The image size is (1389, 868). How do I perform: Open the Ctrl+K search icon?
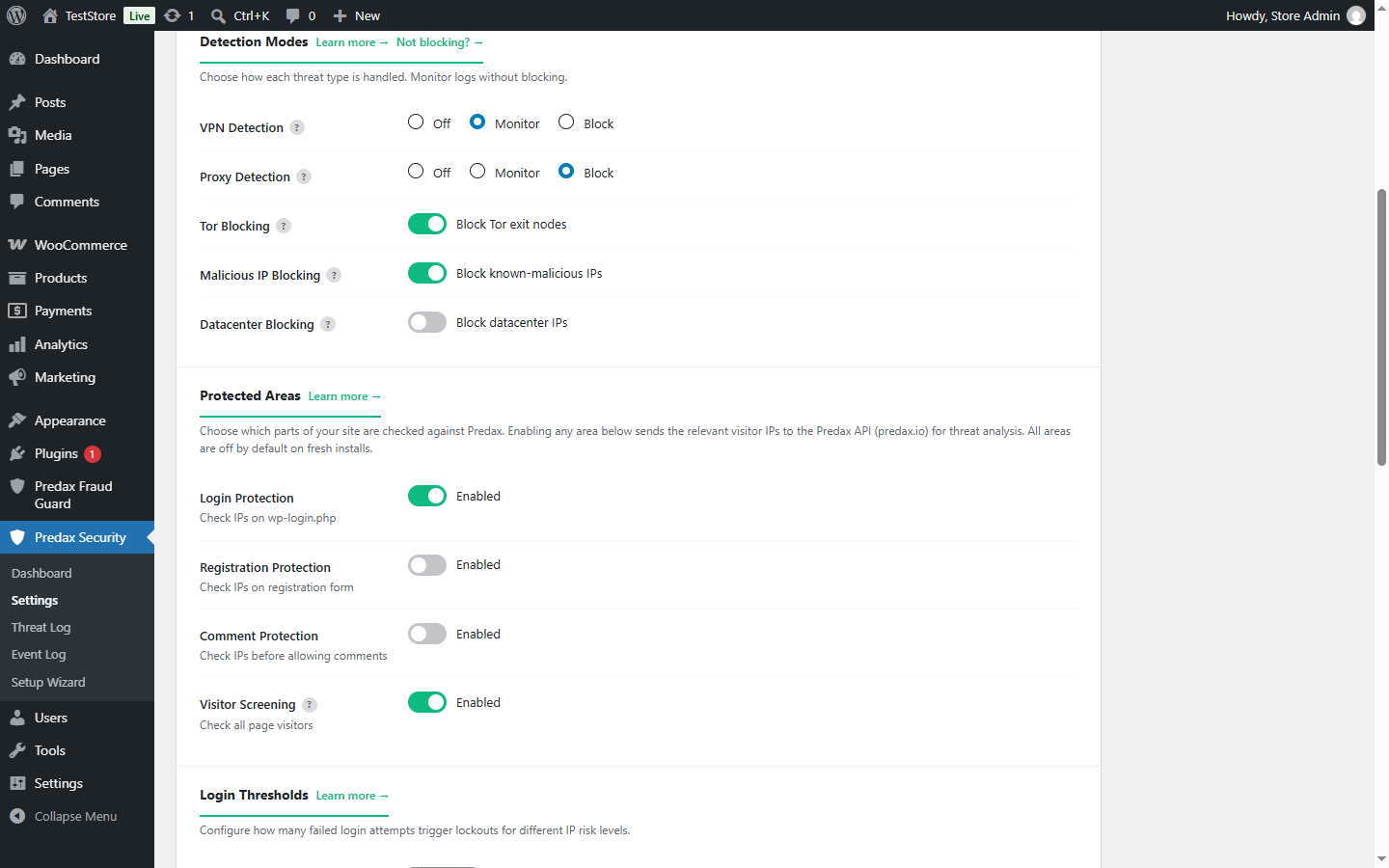(219, 15)
